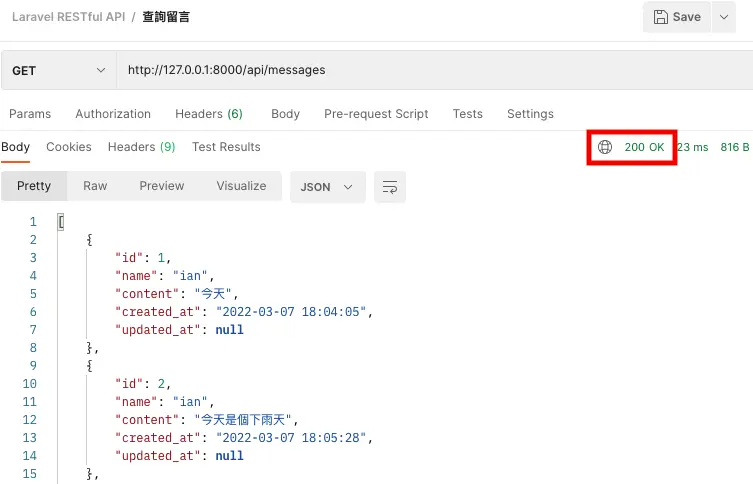Click the request URL input field
The width and height of the screenshot is (753, 484).
[x=430, y=70]
